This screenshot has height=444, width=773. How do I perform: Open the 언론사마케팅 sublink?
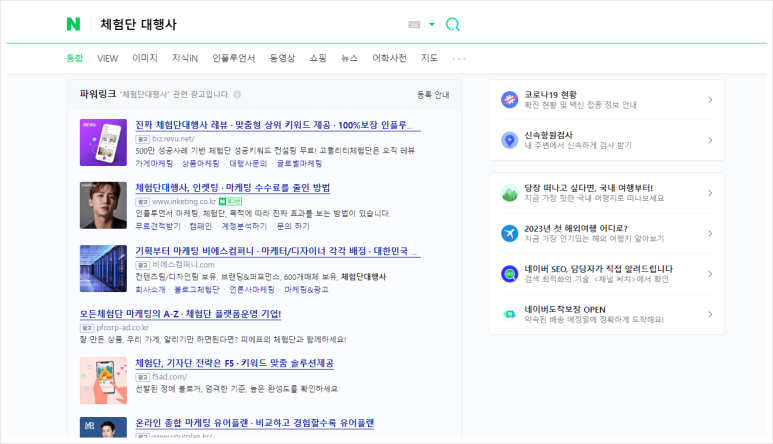click(252, 289)
